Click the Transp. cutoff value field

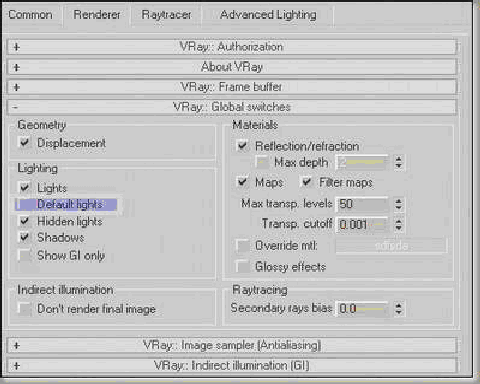point(362,224)
